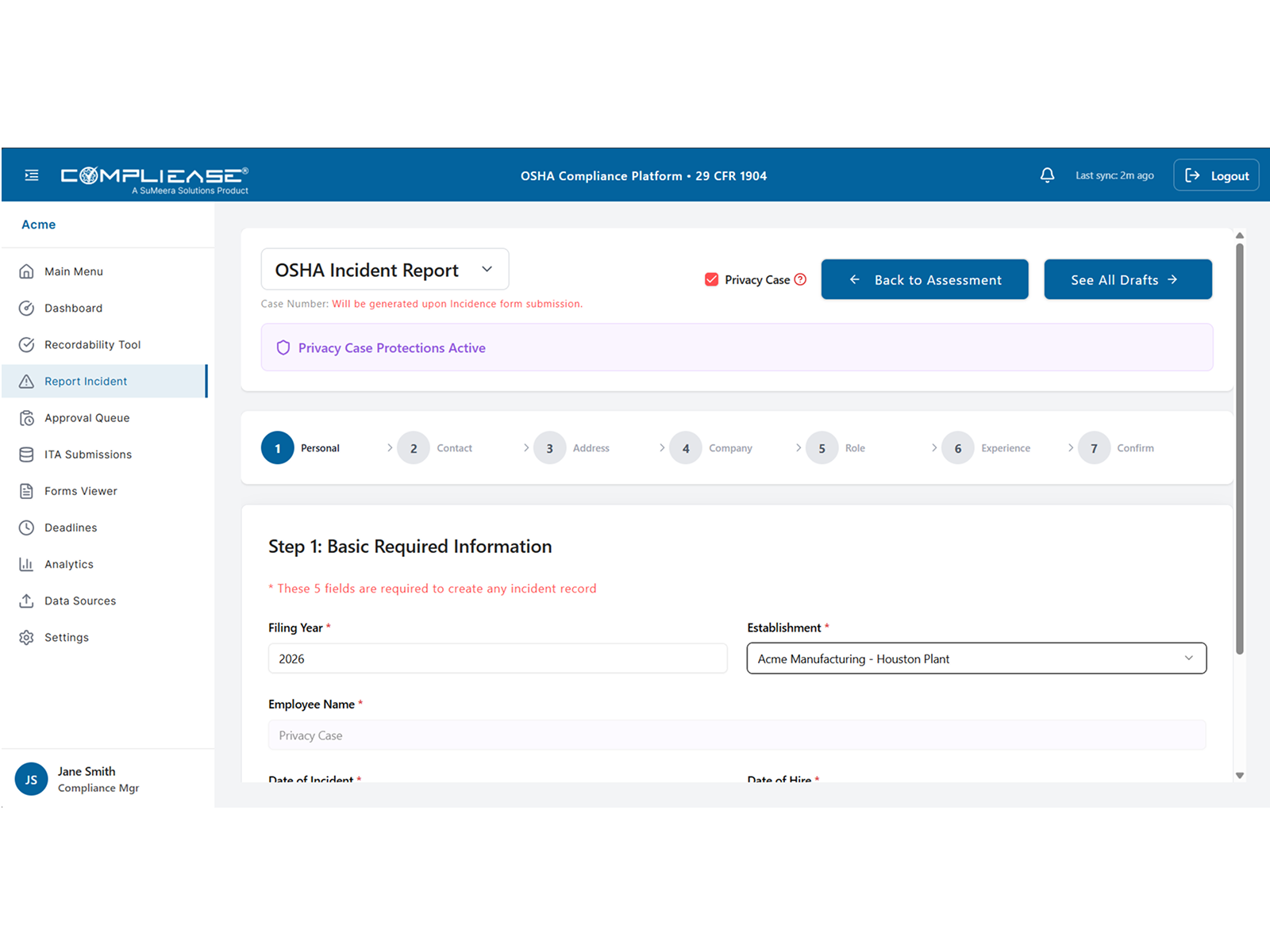Uncheck the Privacy Case checkbox
Screen dimensions: 1270x952
(712, 279)
